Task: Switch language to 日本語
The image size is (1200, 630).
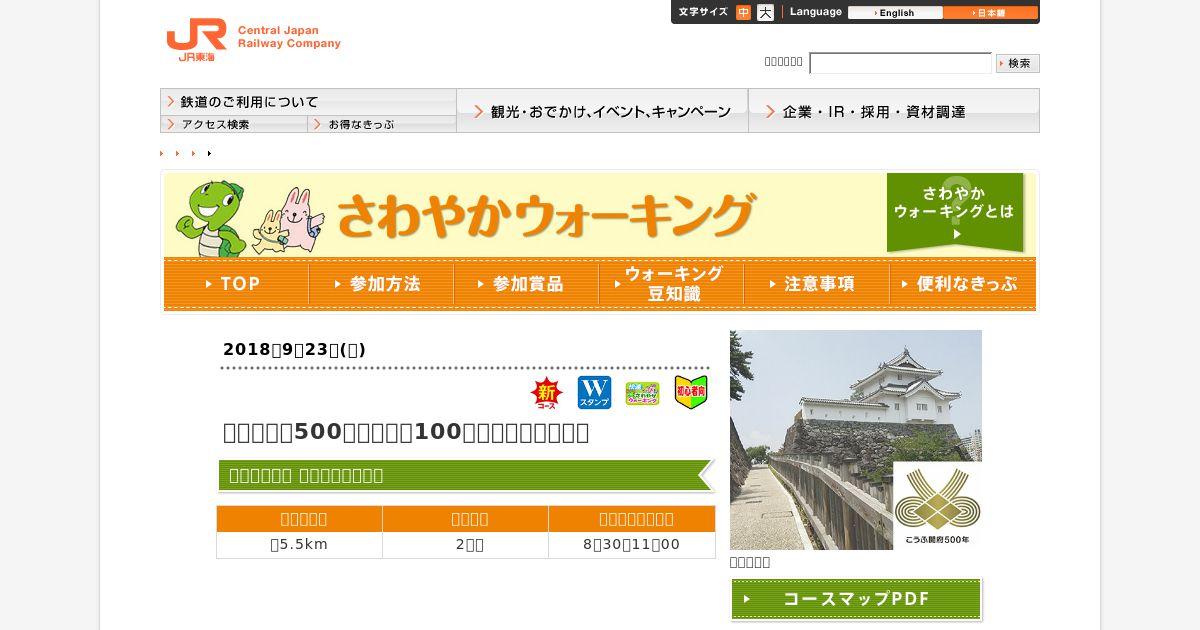Action: 990,13
